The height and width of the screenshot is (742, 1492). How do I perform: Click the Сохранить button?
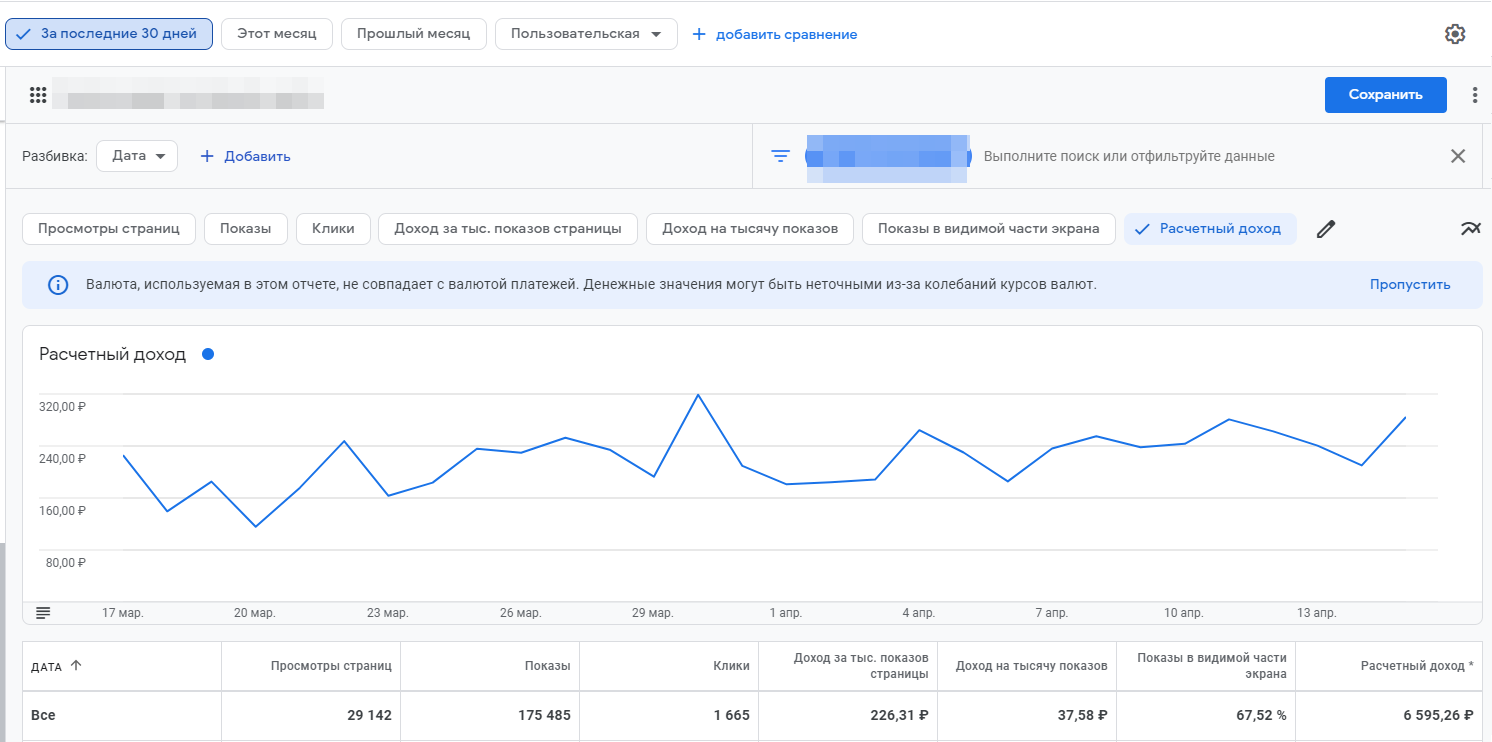pos(1385,95)
